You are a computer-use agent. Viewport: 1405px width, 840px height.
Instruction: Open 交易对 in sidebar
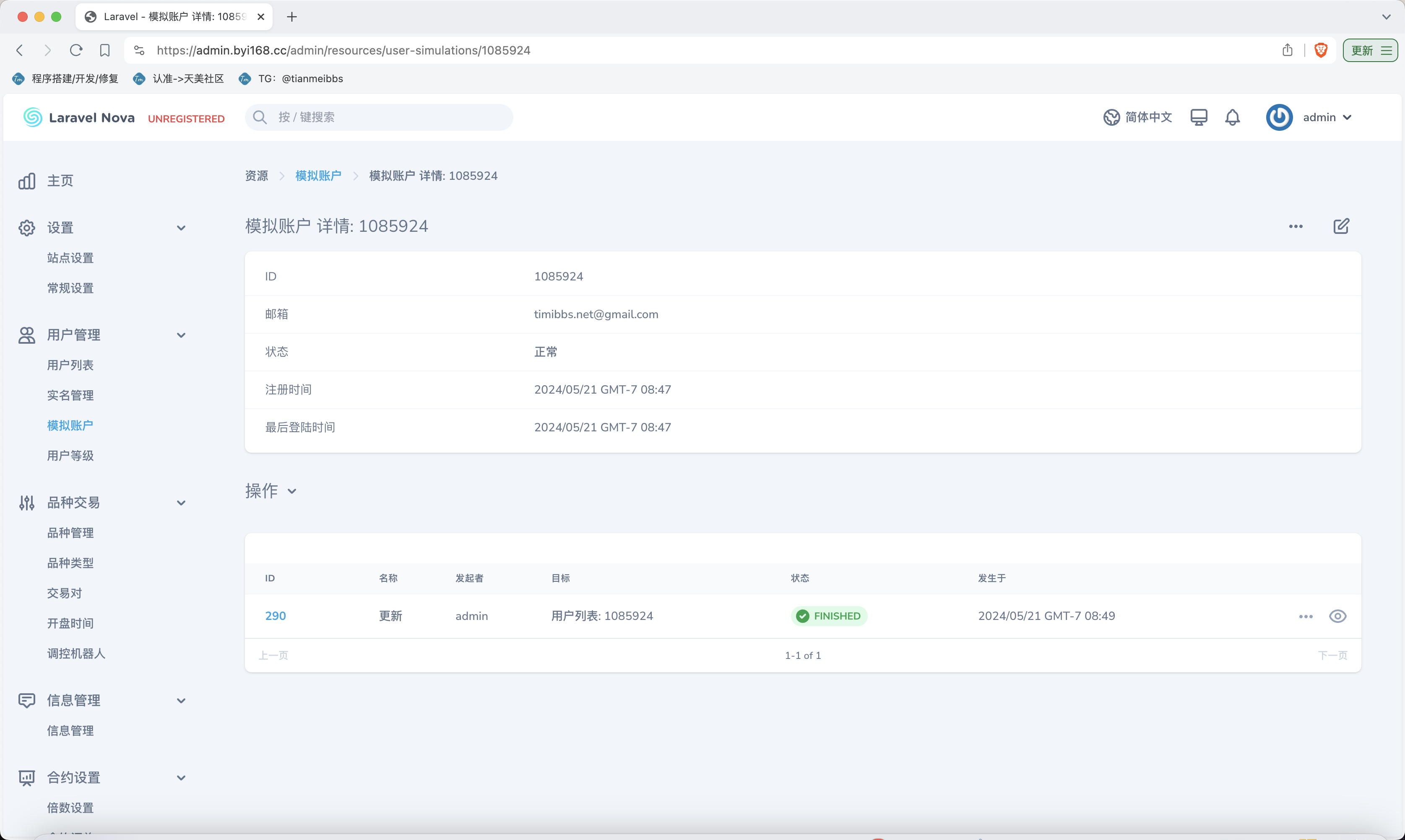point(65,593)
